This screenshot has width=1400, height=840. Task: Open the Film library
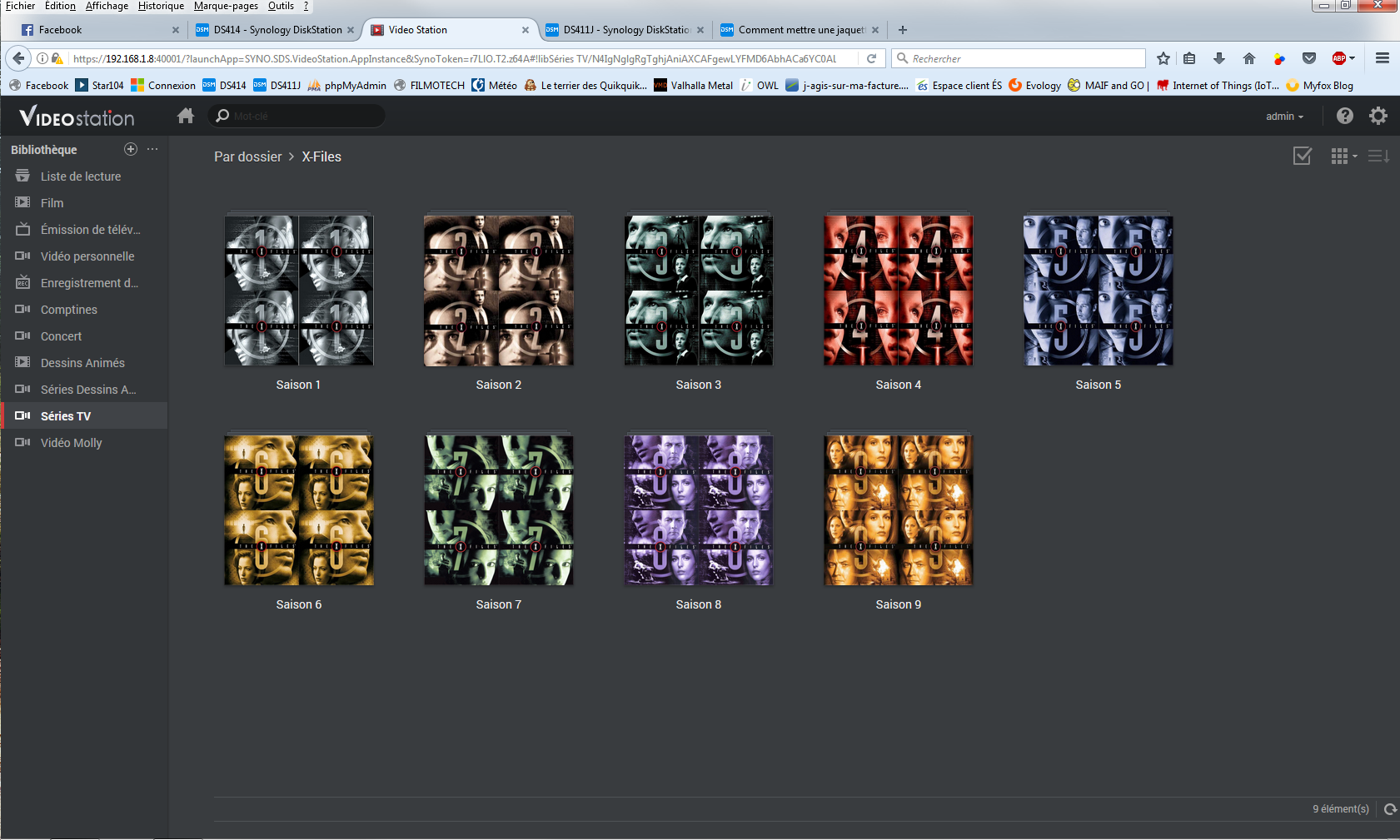point(84,202)
